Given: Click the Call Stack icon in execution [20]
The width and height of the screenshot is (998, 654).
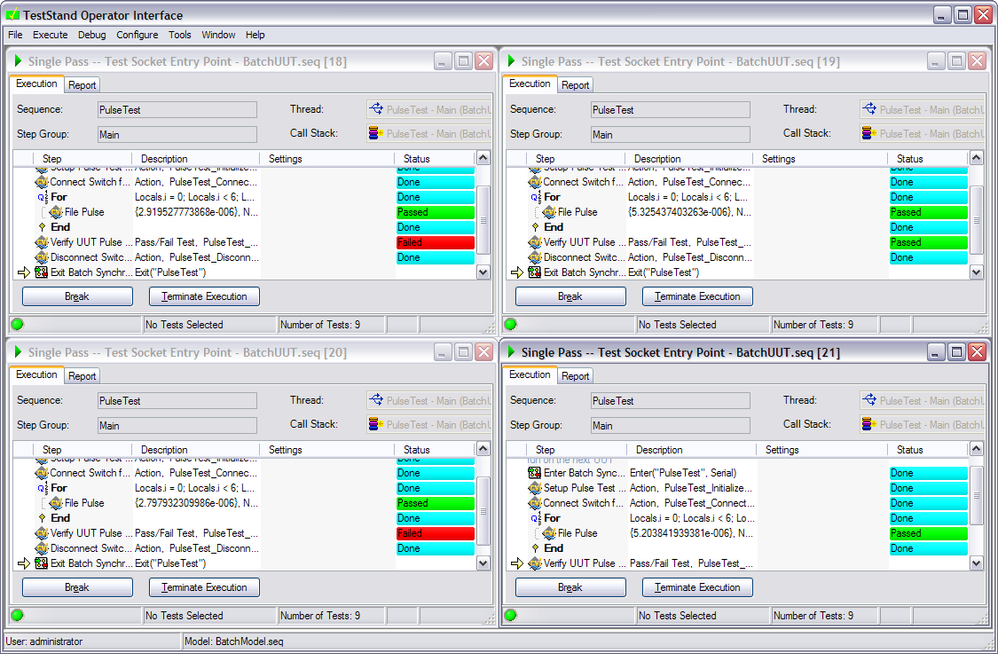Looking at the screenshot, I should pos(375,425).
